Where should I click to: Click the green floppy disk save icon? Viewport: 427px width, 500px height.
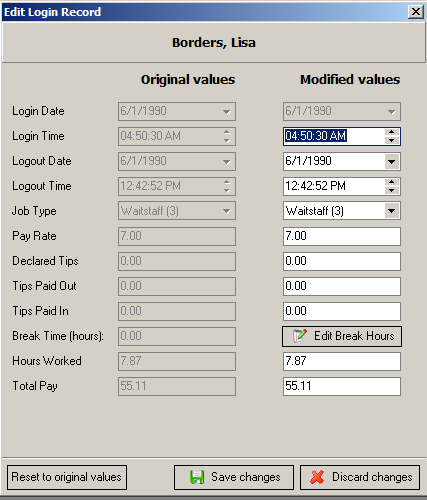tap(197, 477)
